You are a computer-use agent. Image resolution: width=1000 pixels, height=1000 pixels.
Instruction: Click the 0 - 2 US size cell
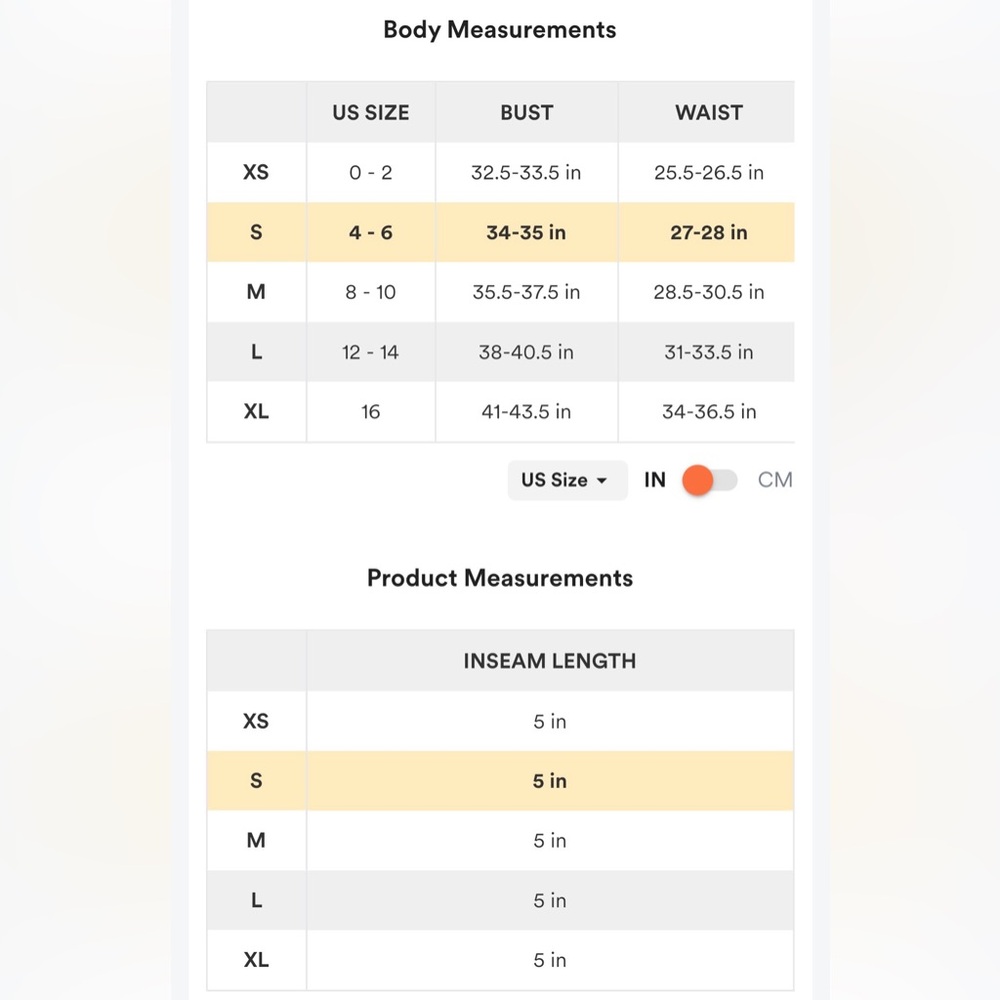pyautogui.click(x=371, y=173)
